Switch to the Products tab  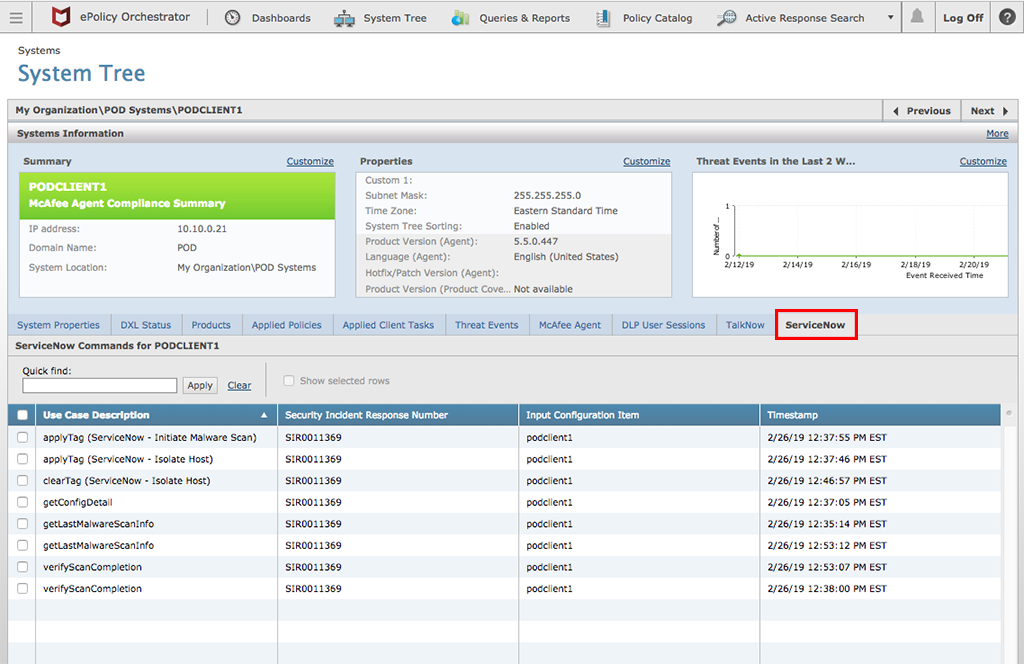point(211,325)
